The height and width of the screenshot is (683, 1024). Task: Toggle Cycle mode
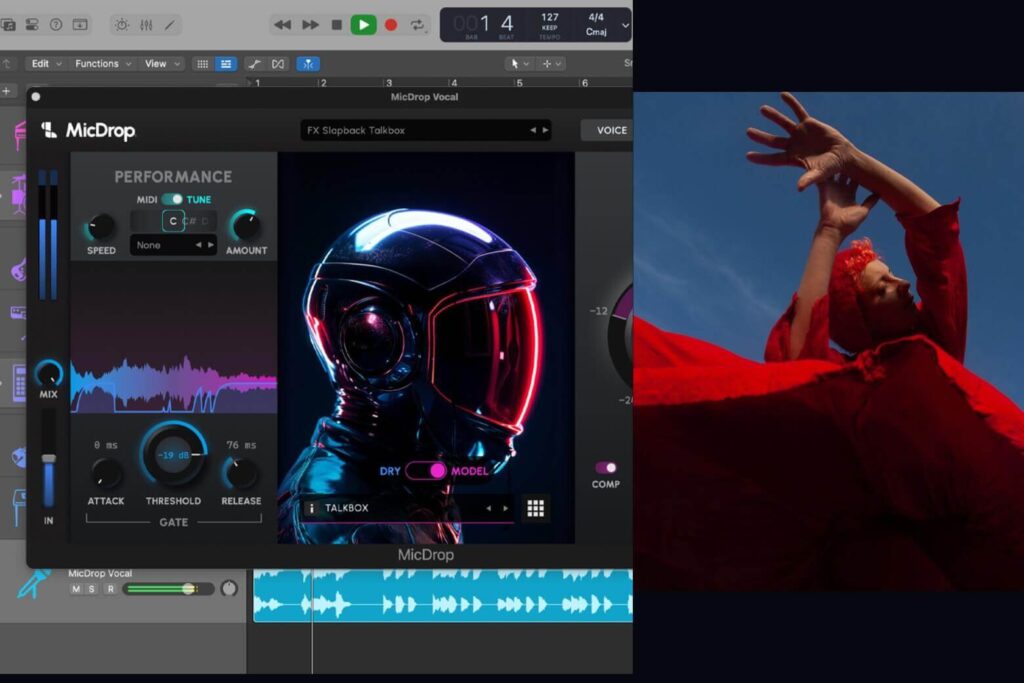(x=417, y=25)
